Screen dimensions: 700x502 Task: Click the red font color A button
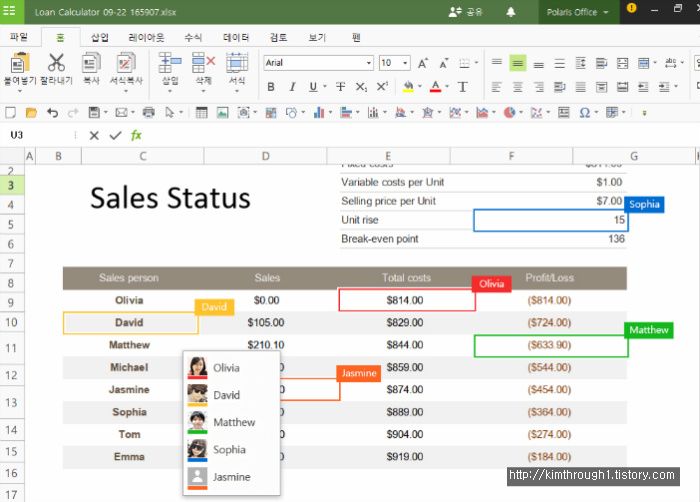[436, 87]
